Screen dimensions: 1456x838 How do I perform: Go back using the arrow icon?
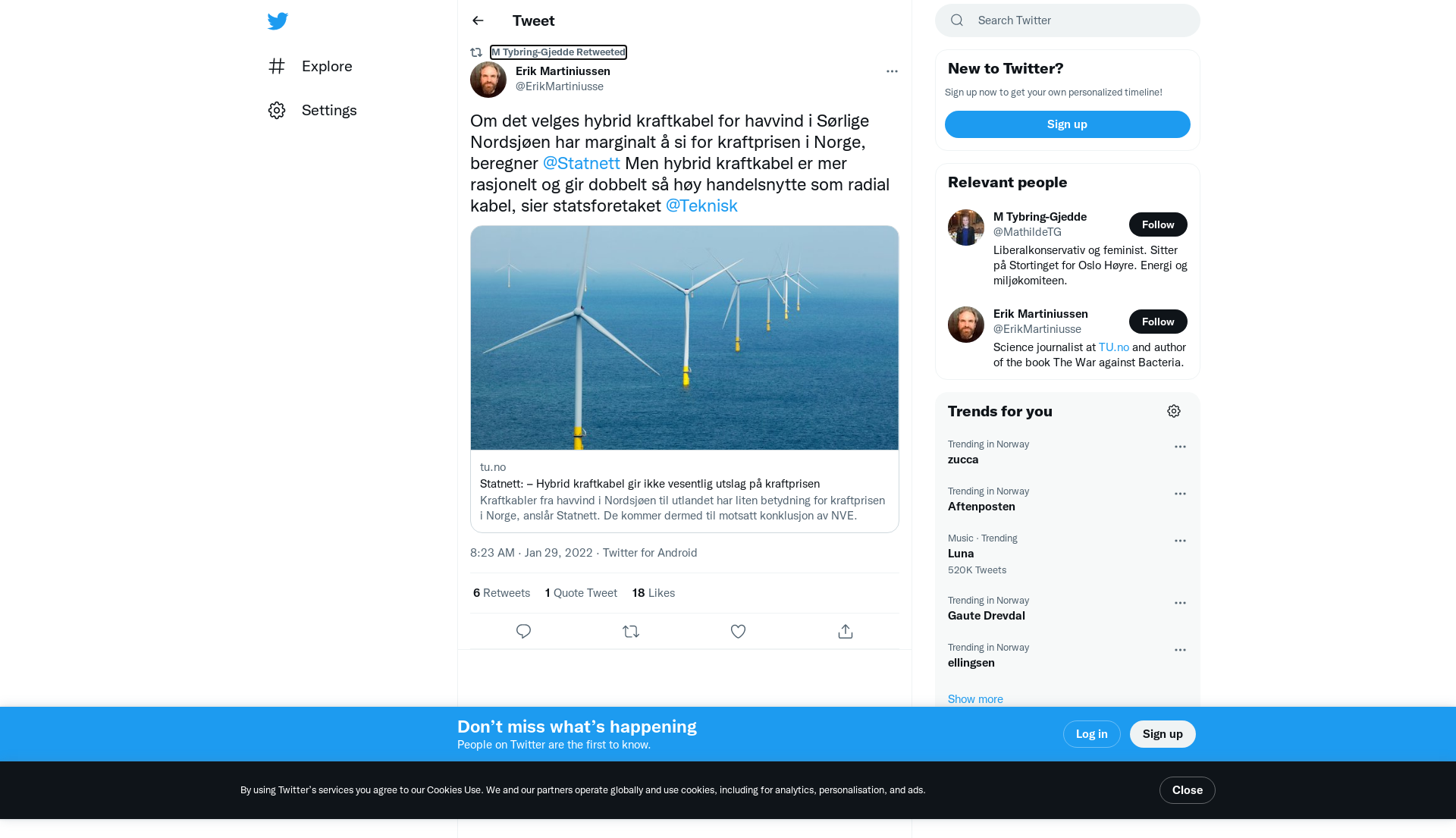tap(478, 20)
